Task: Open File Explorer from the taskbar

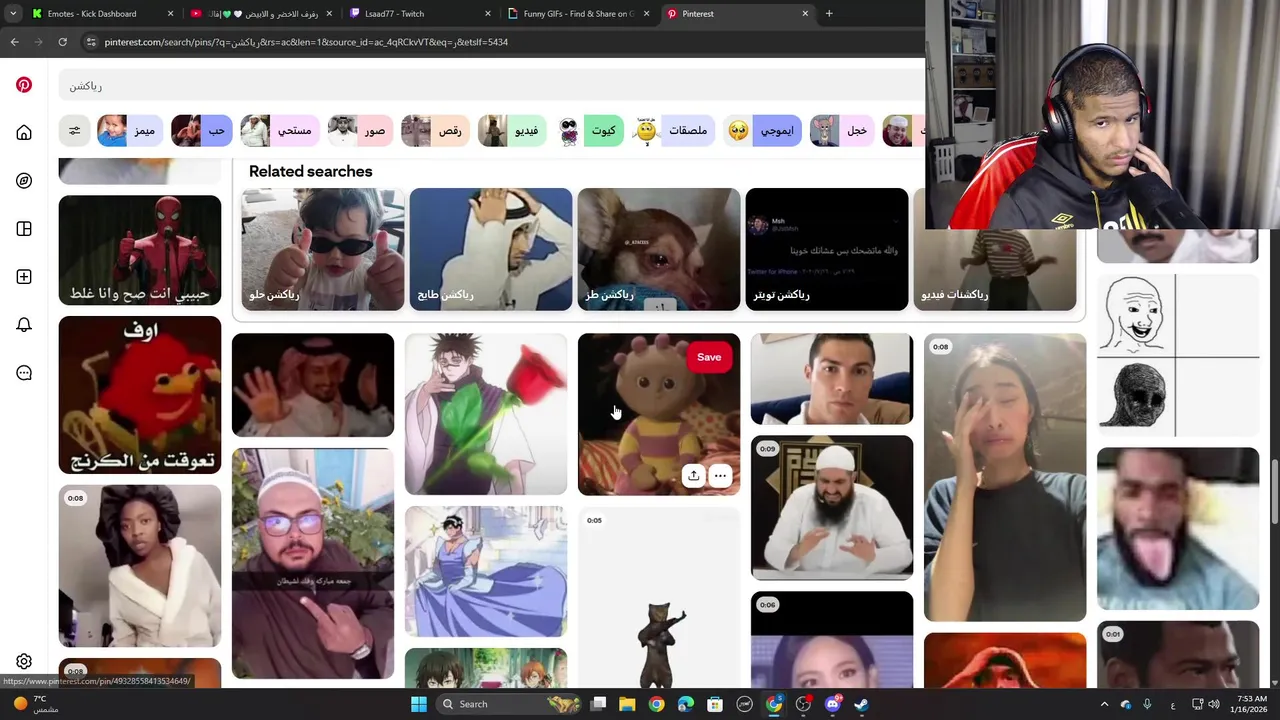Action: click(627, 704)
